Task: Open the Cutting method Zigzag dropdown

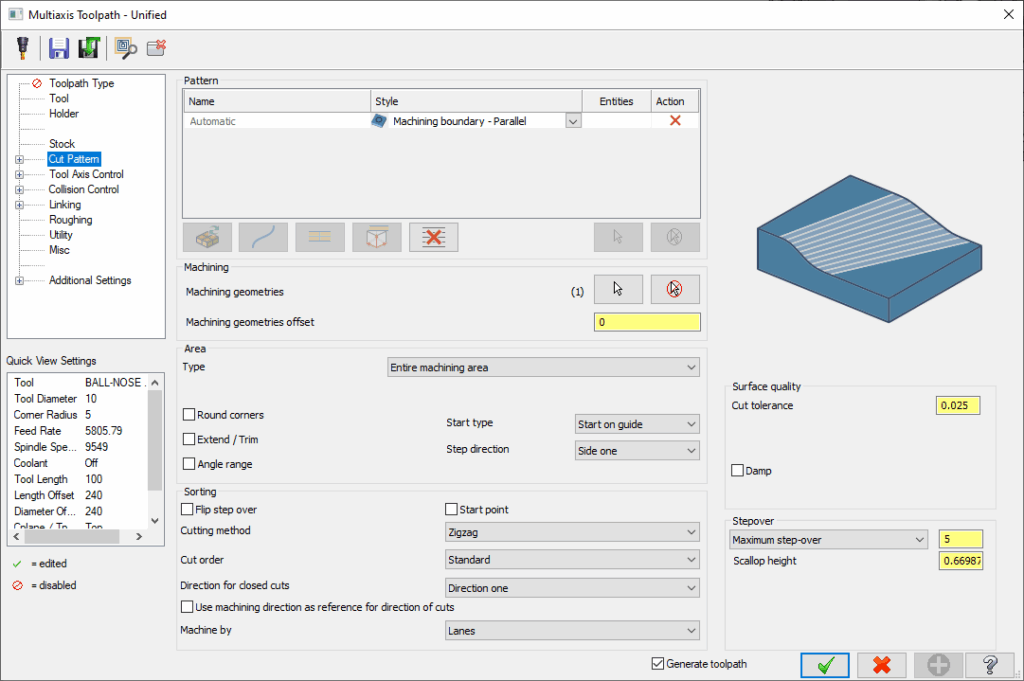Action: click(x=572, y=532)
